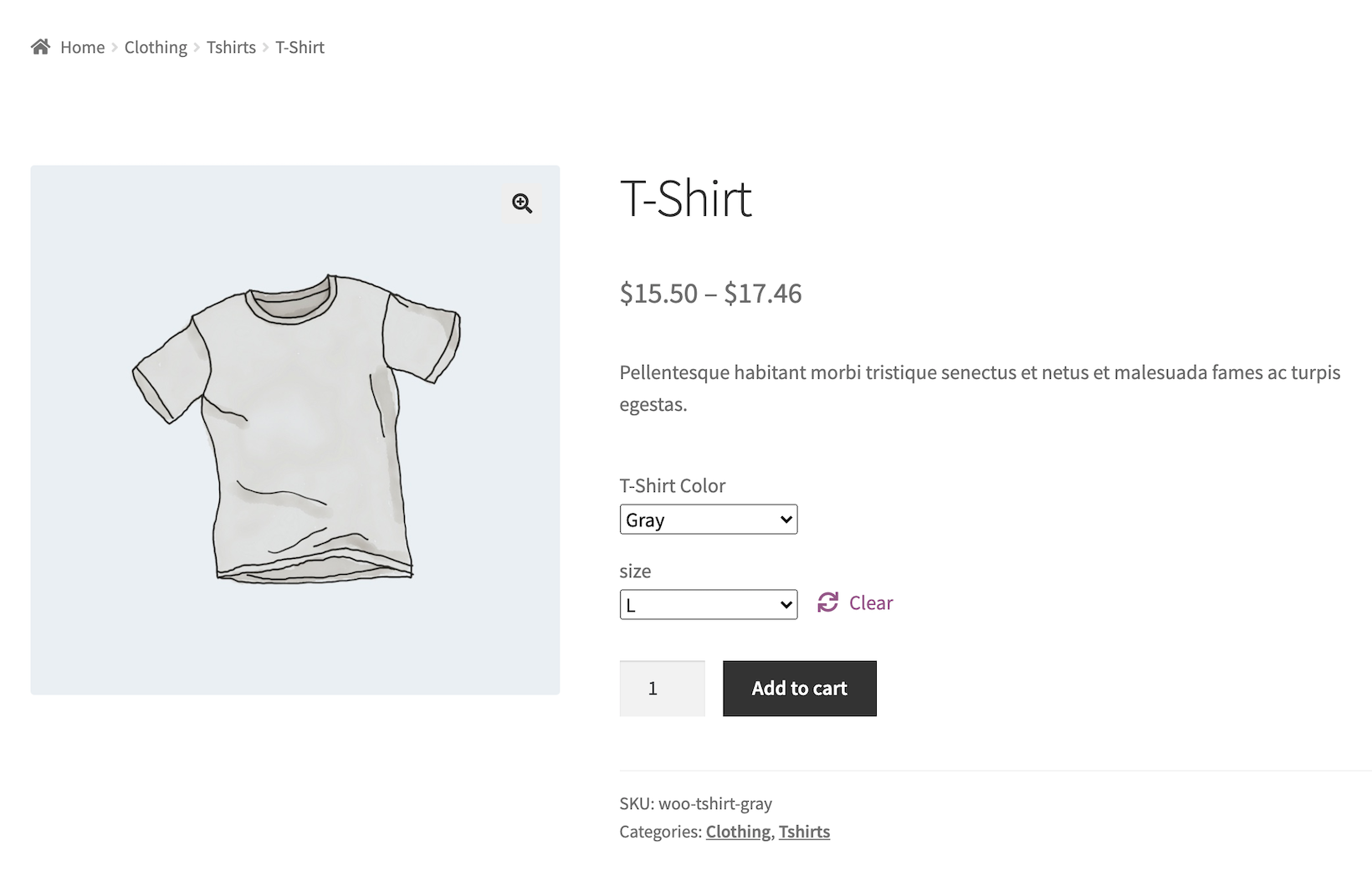Click the purple refresh icon beside Clear
This screenshot has width=1372, height=892.
(827, 602)
